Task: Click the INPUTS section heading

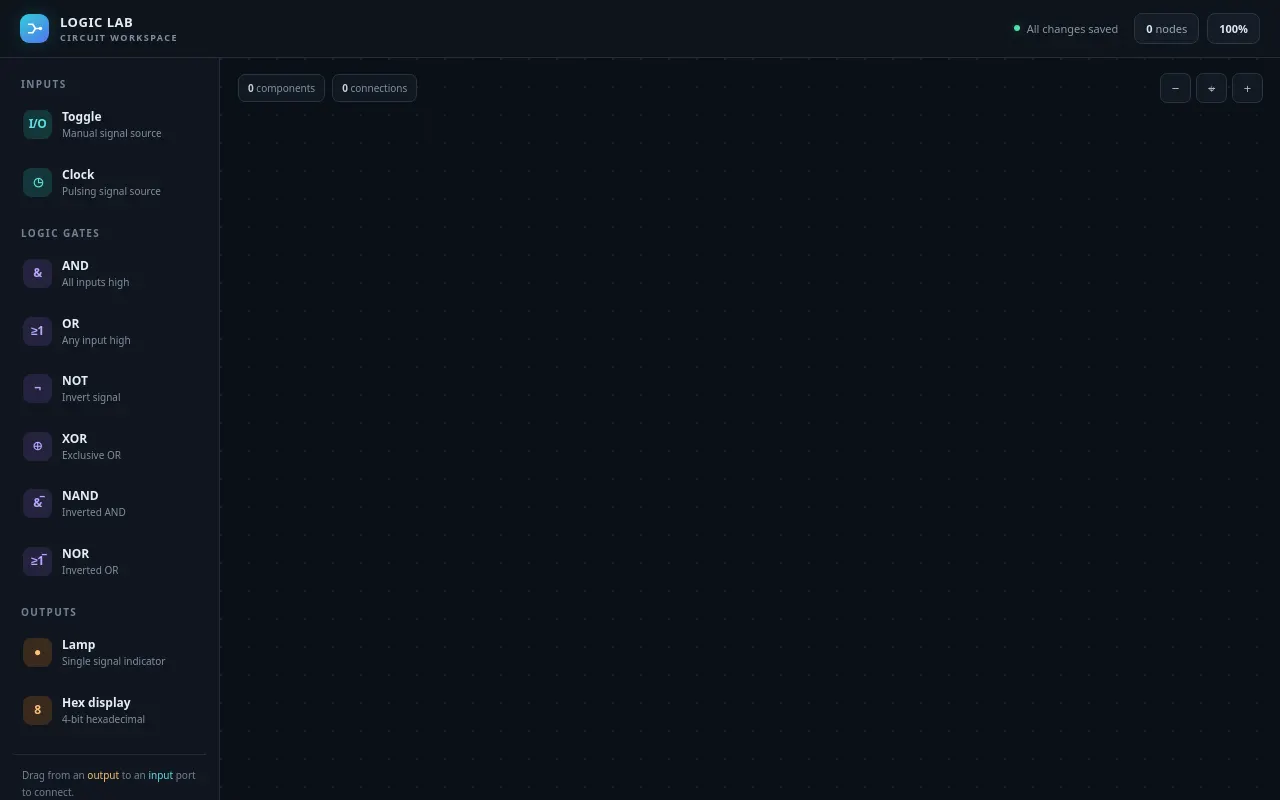Action: tap(44, 84)
